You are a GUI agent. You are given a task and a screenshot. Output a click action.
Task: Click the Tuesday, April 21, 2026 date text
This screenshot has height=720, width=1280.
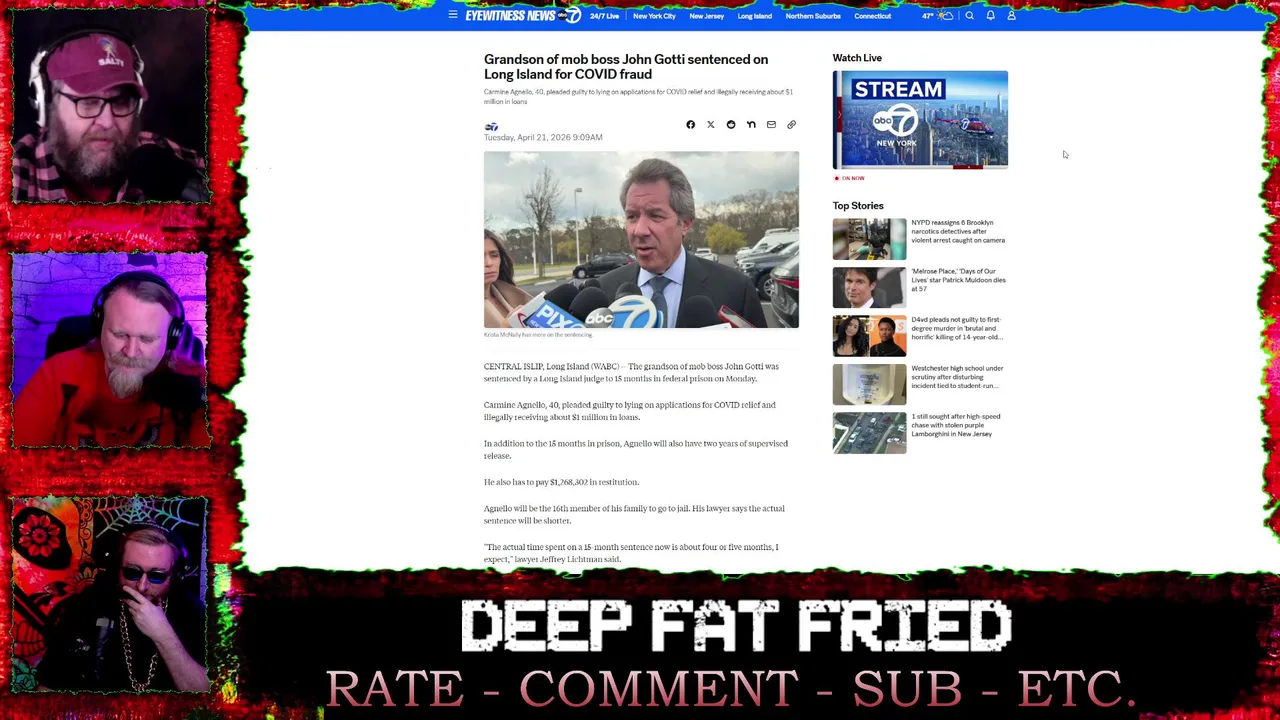(x=543, y=138)
